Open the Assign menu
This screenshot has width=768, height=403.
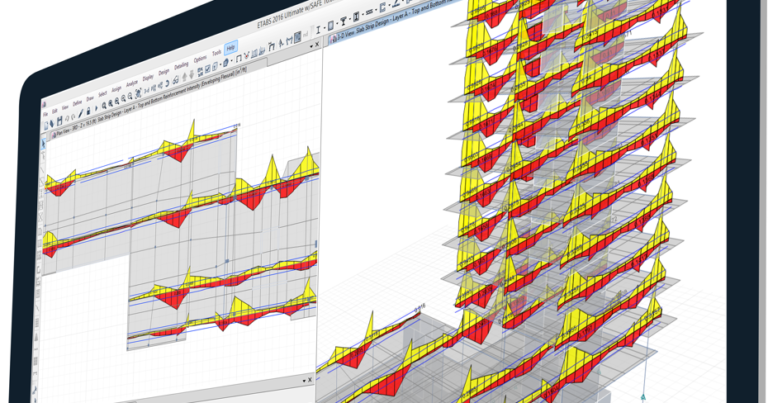117,89
